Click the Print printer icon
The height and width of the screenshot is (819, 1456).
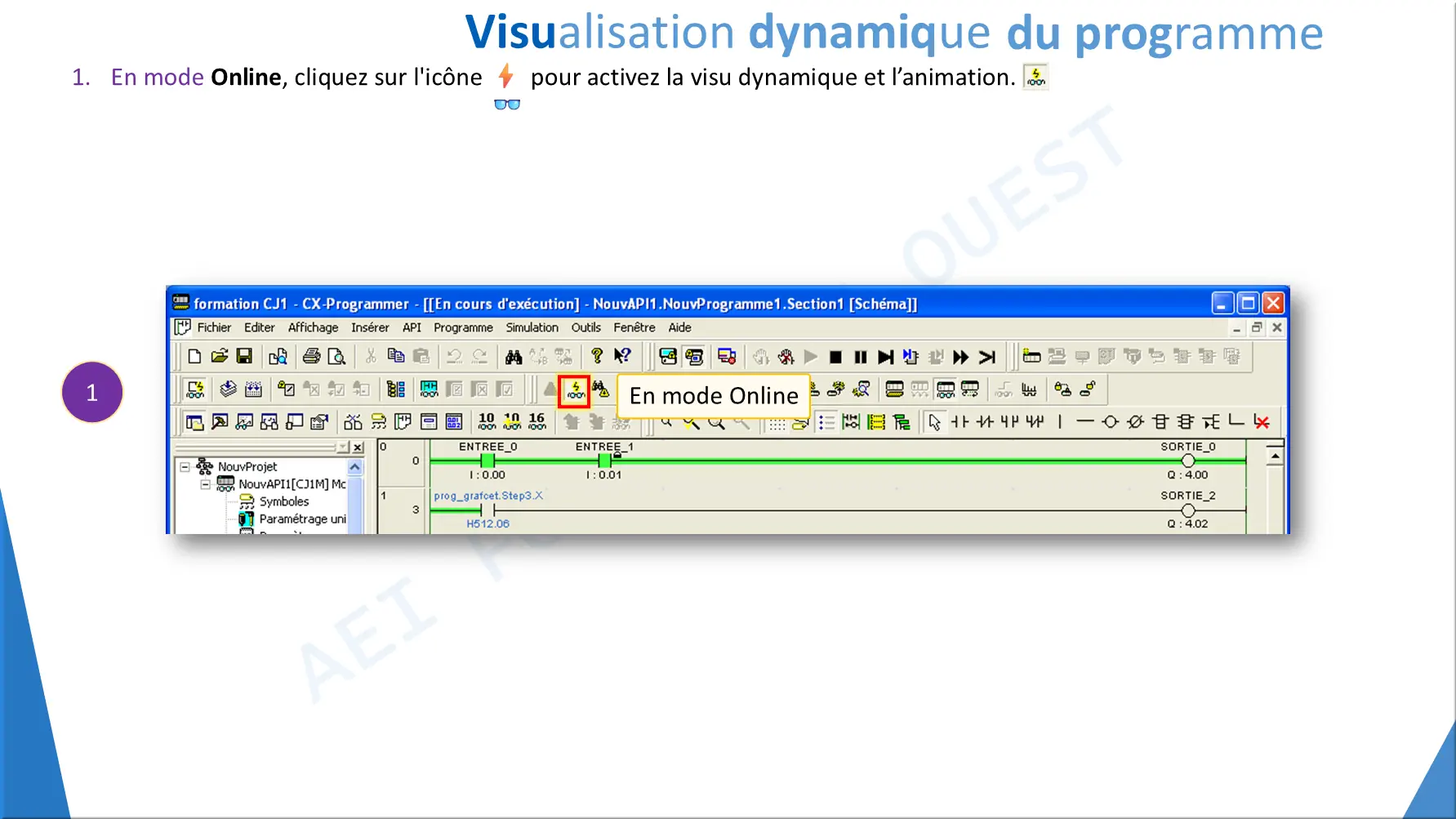click(x=311, y=356)
